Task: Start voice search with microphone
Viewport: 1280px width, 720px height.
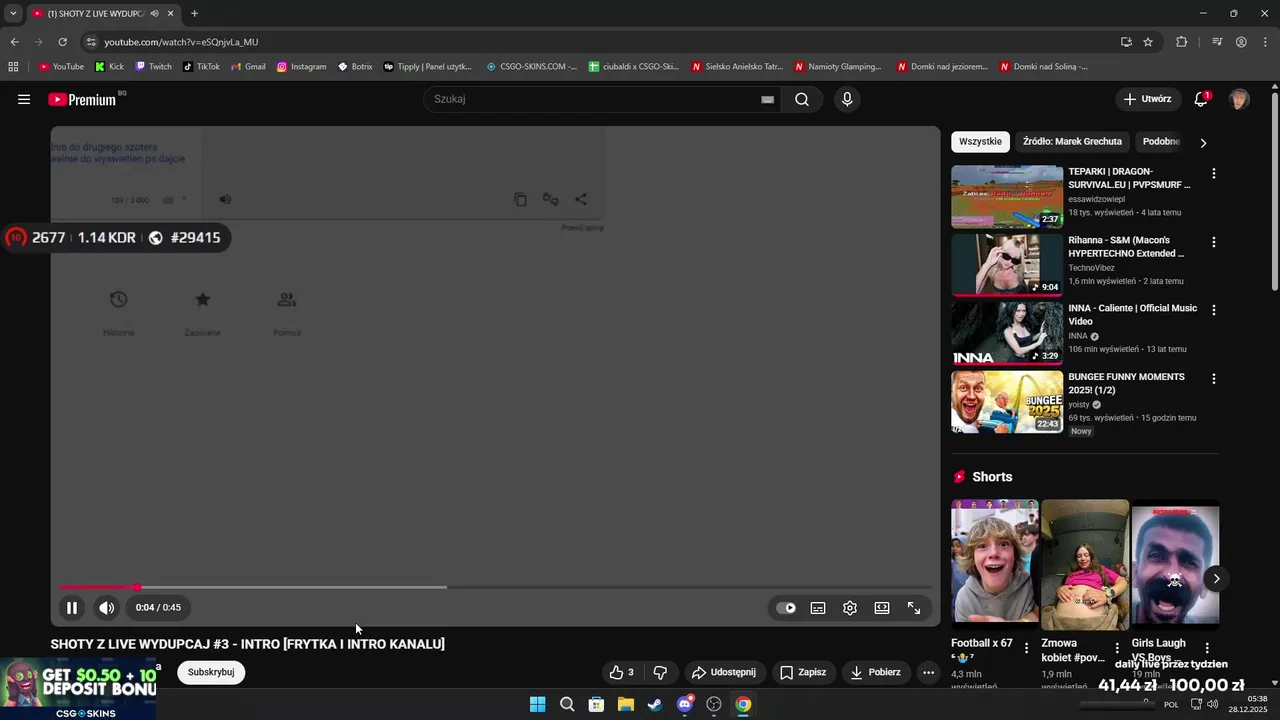Action: click(847, 99)
